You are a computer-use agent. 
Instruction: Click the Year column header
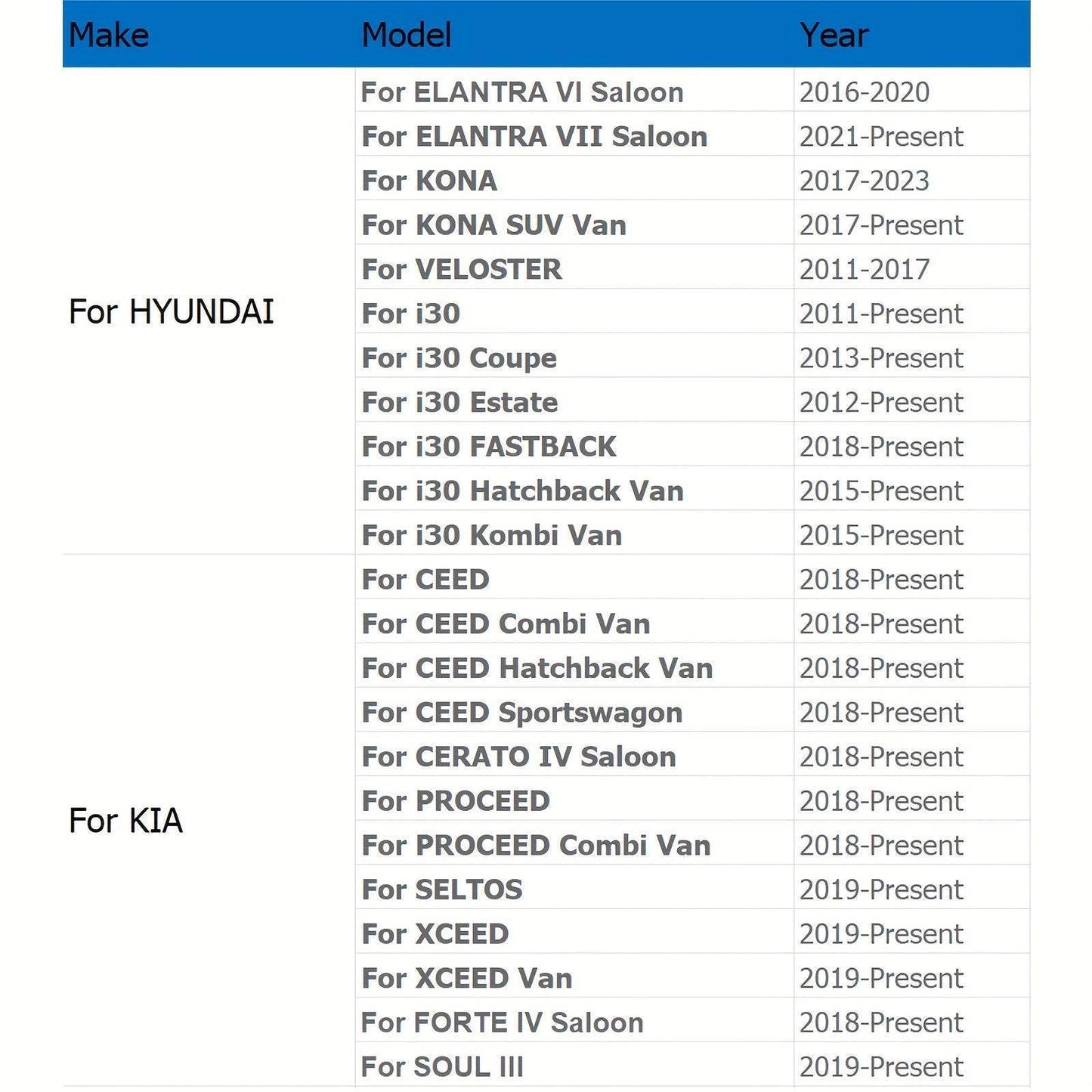[834, 35]
